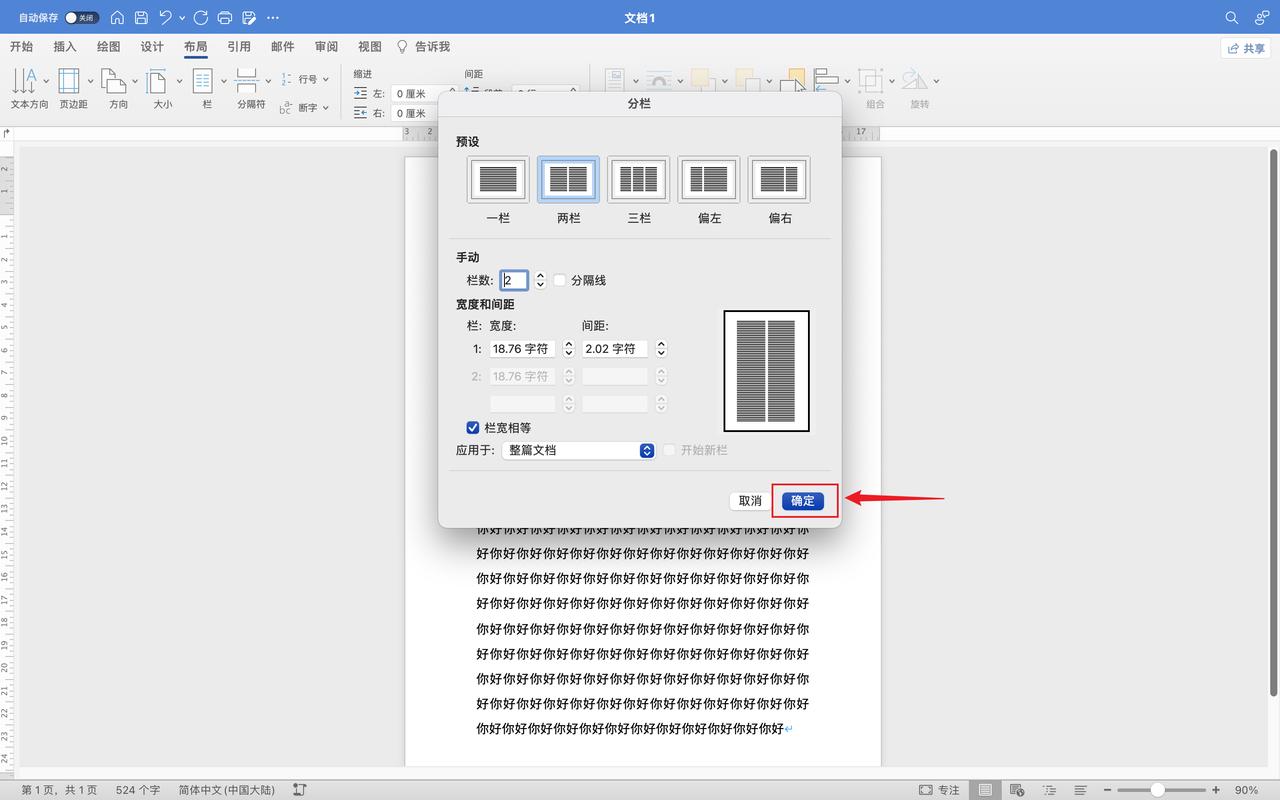Choose the Left-biased (偏左) preset

coord(709,180)
